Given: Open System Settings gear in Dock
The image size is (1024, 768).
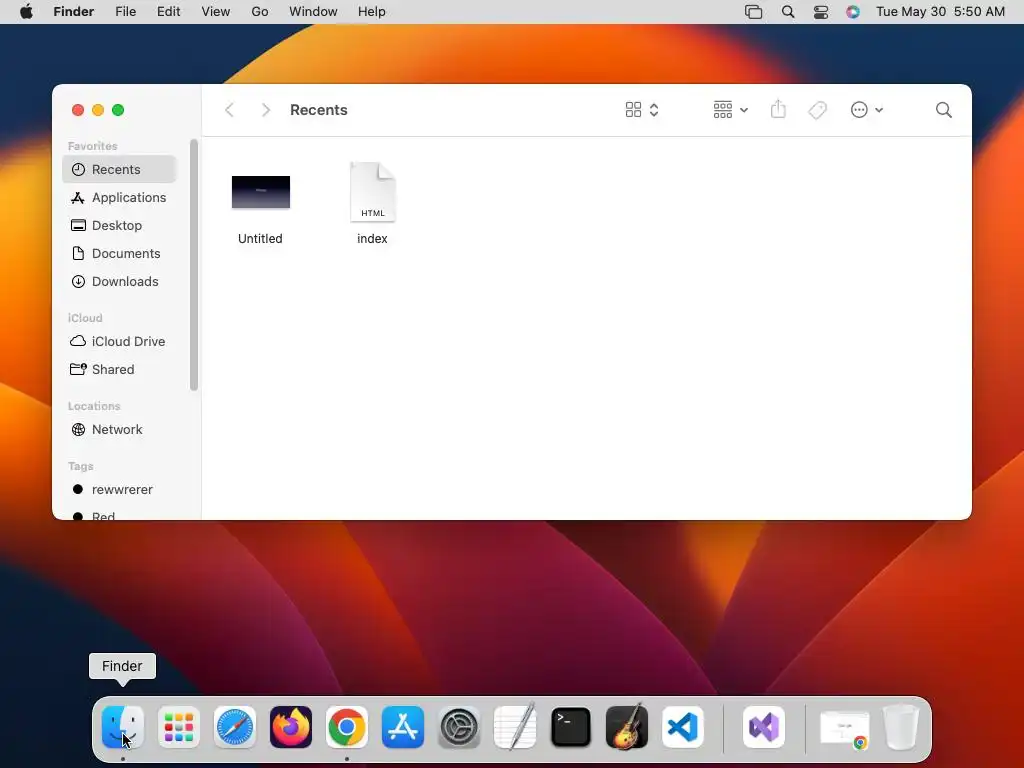Looking at the screenshot, I should tap(459, 727).
